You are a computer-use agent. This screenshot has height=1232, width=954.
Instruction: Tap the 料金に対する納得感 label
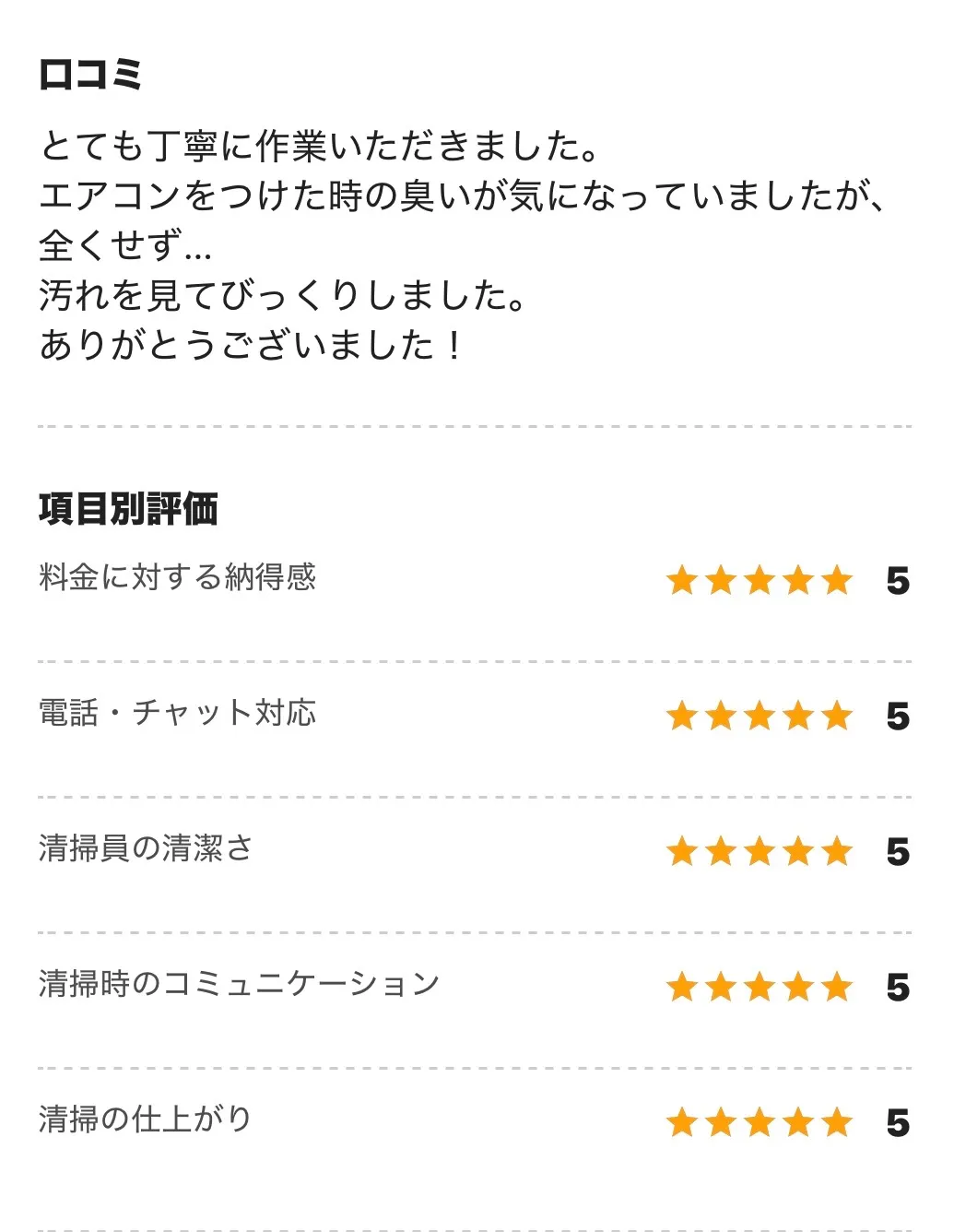click(x=178, y=577)
